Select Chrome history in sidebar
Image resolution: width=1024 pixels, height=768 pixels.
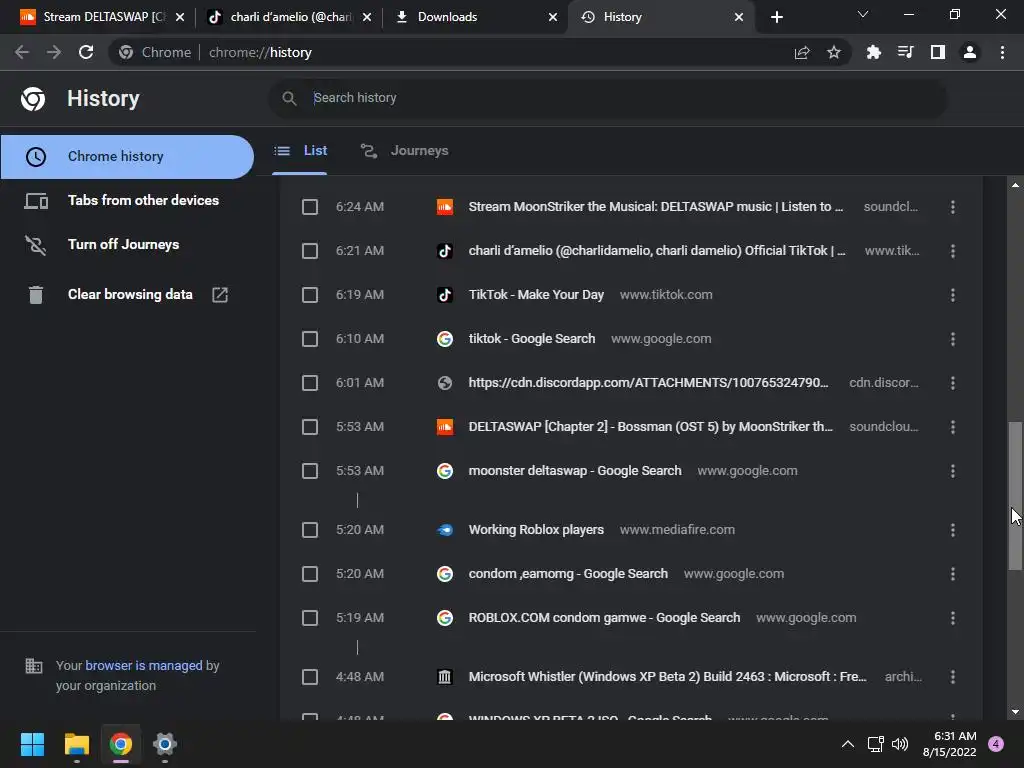[x=127, y=157]
